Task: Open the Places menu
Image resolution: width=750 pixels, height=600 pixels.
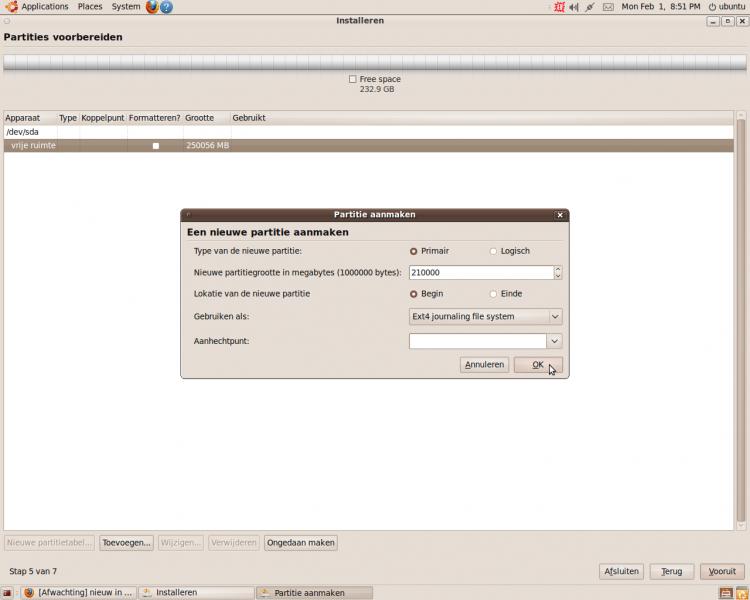Action: pyautogui.click(x=90, y=7)
